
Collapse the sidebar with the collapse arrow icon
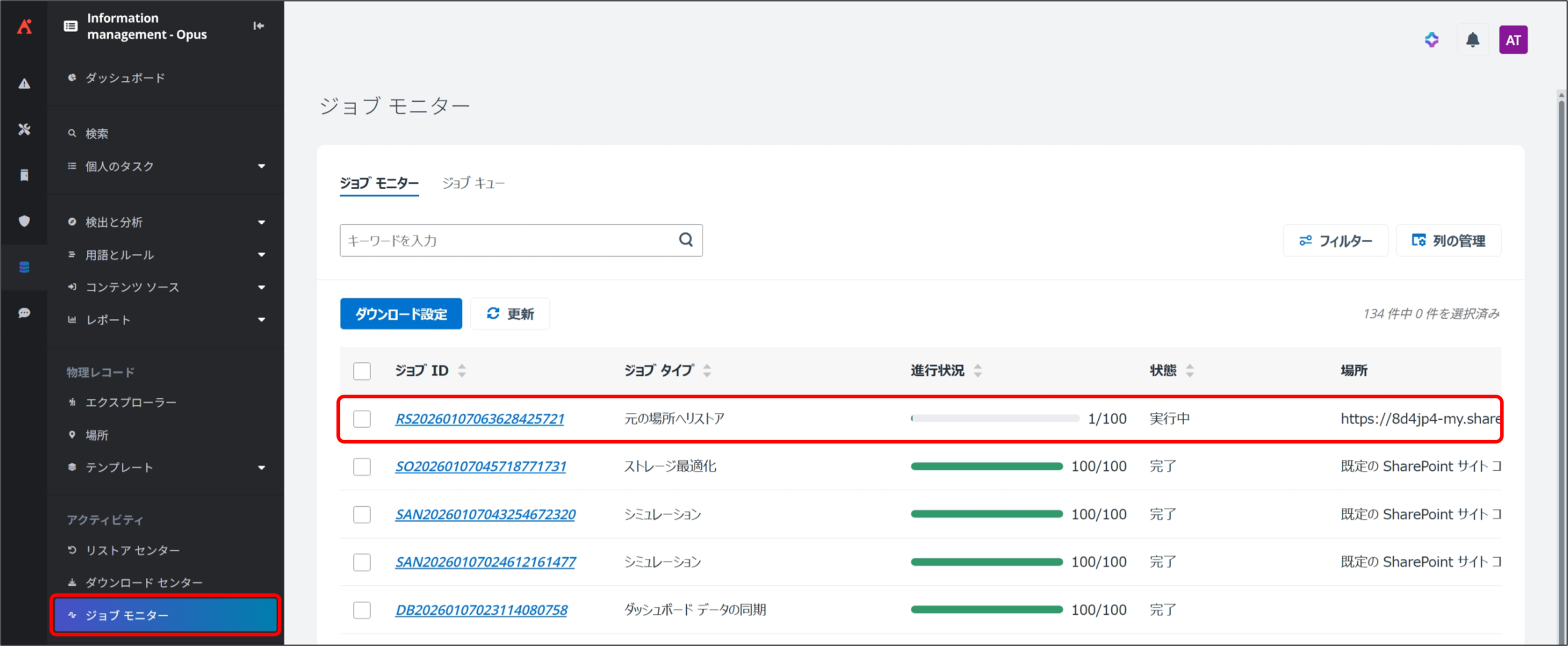click(x=258, y=26)
